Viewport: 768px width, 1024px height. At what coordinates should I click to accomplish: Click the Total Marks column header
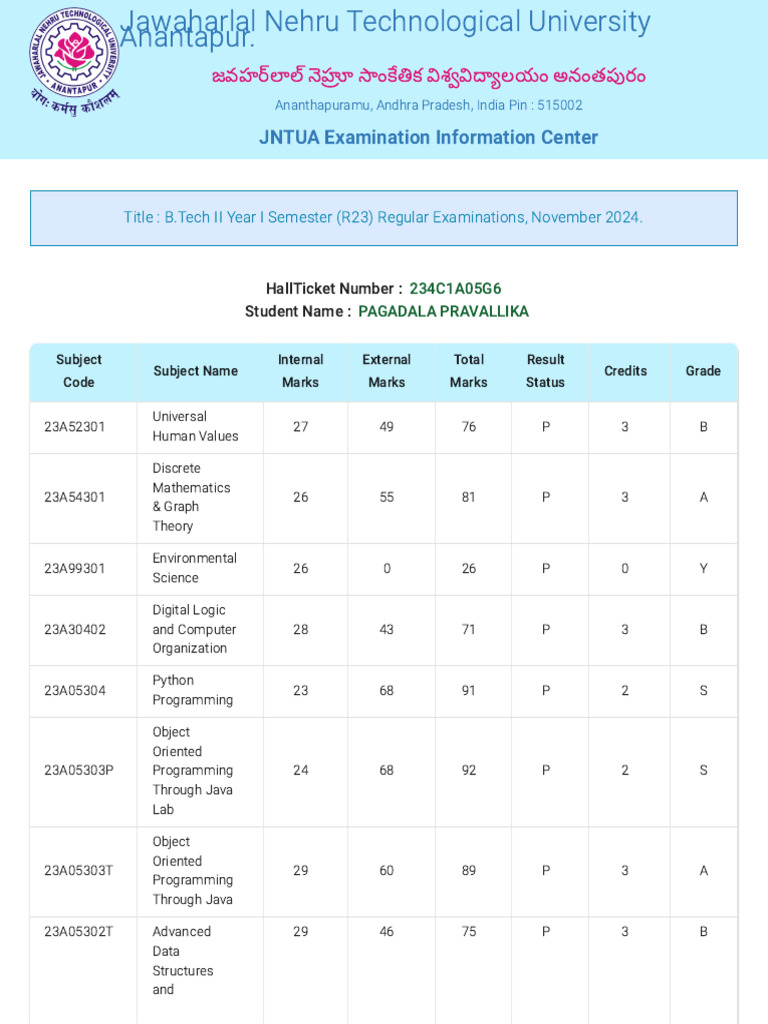click(469, 371)
